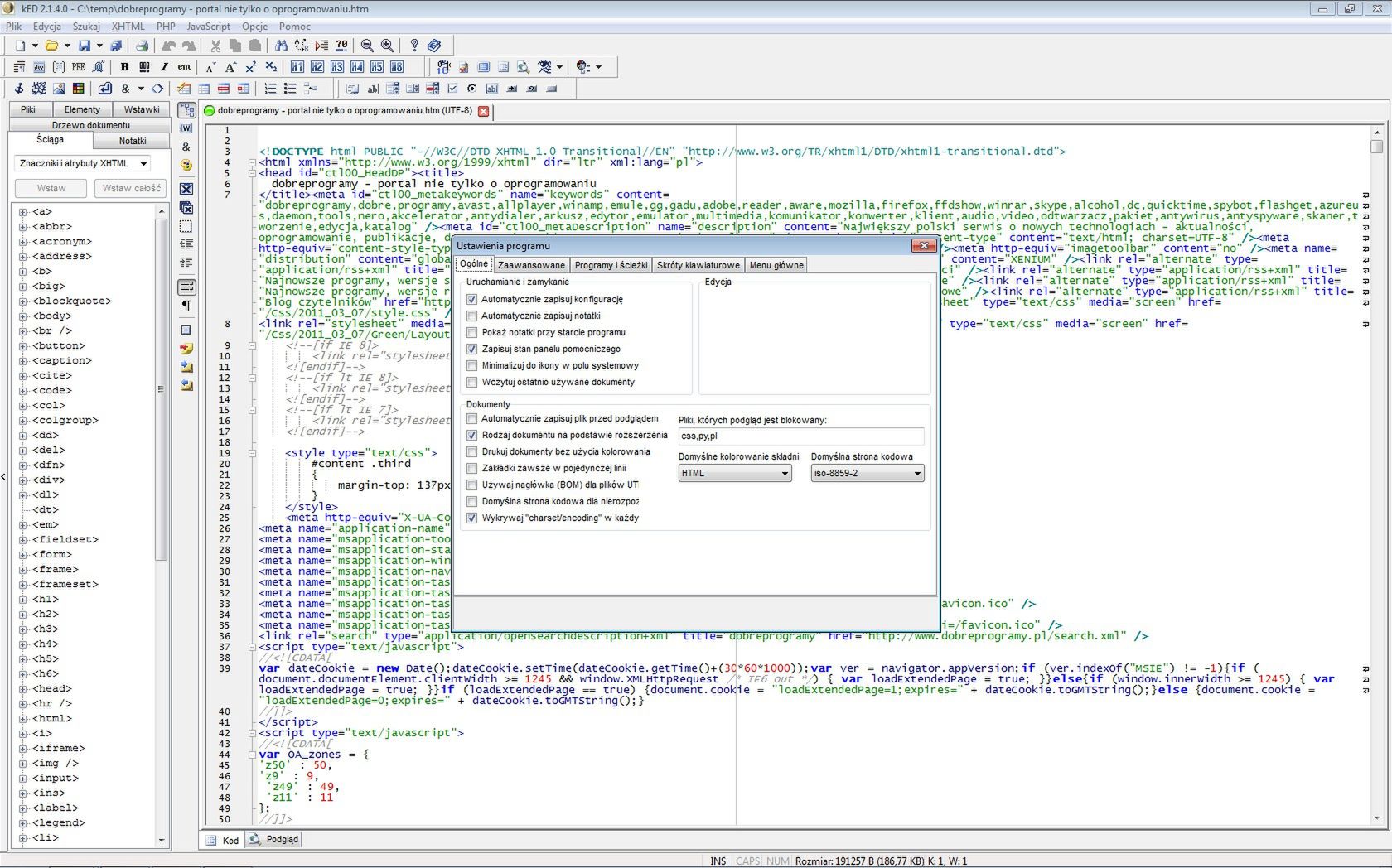Viewport: 1392px width, 868px height.
Task: Open color palette grid icon
Action: (79, 89)
